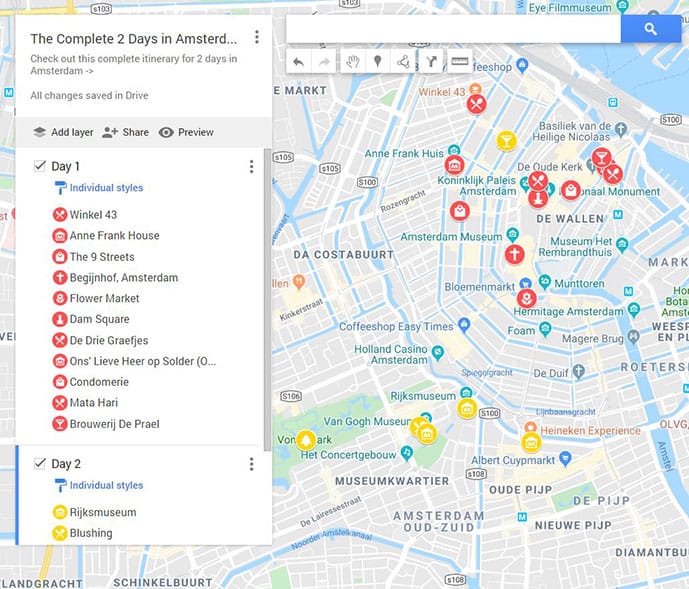
Task: Click the red Anne Frank Huis marker
Action: (454, 165)
